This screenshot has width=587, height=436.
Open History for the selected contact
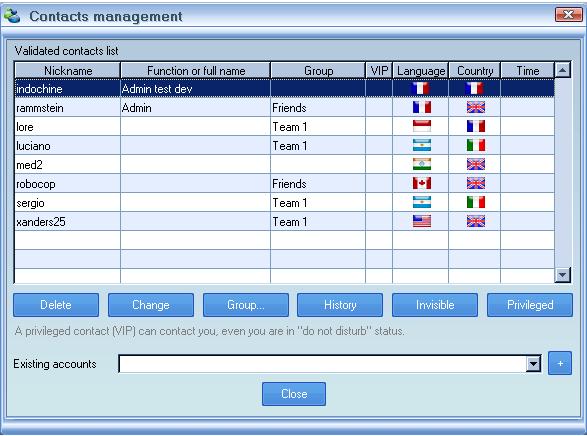tap(340, 305)
